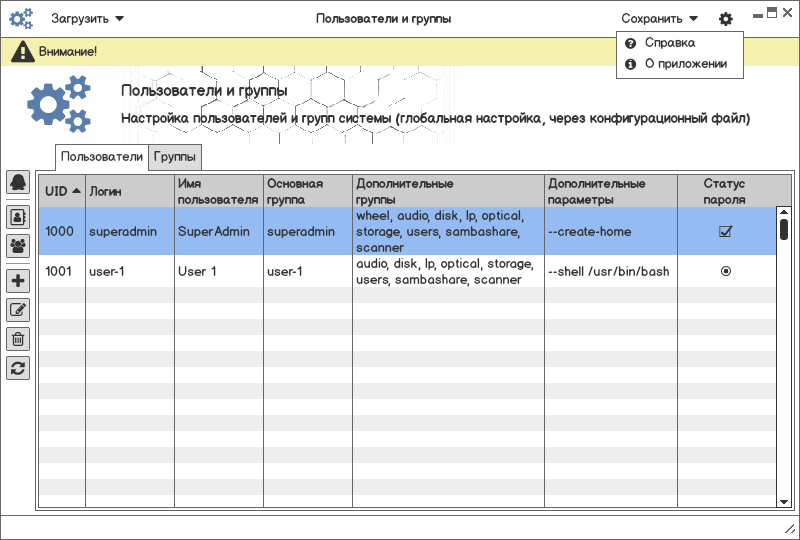Click the table's vertical scrollbar thumb
The image size is (800, 540).
click(x=784, y=229)
